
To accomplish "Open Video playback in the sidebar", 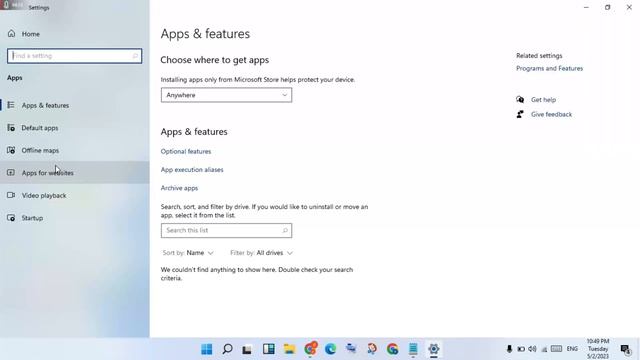I will 75,196.
